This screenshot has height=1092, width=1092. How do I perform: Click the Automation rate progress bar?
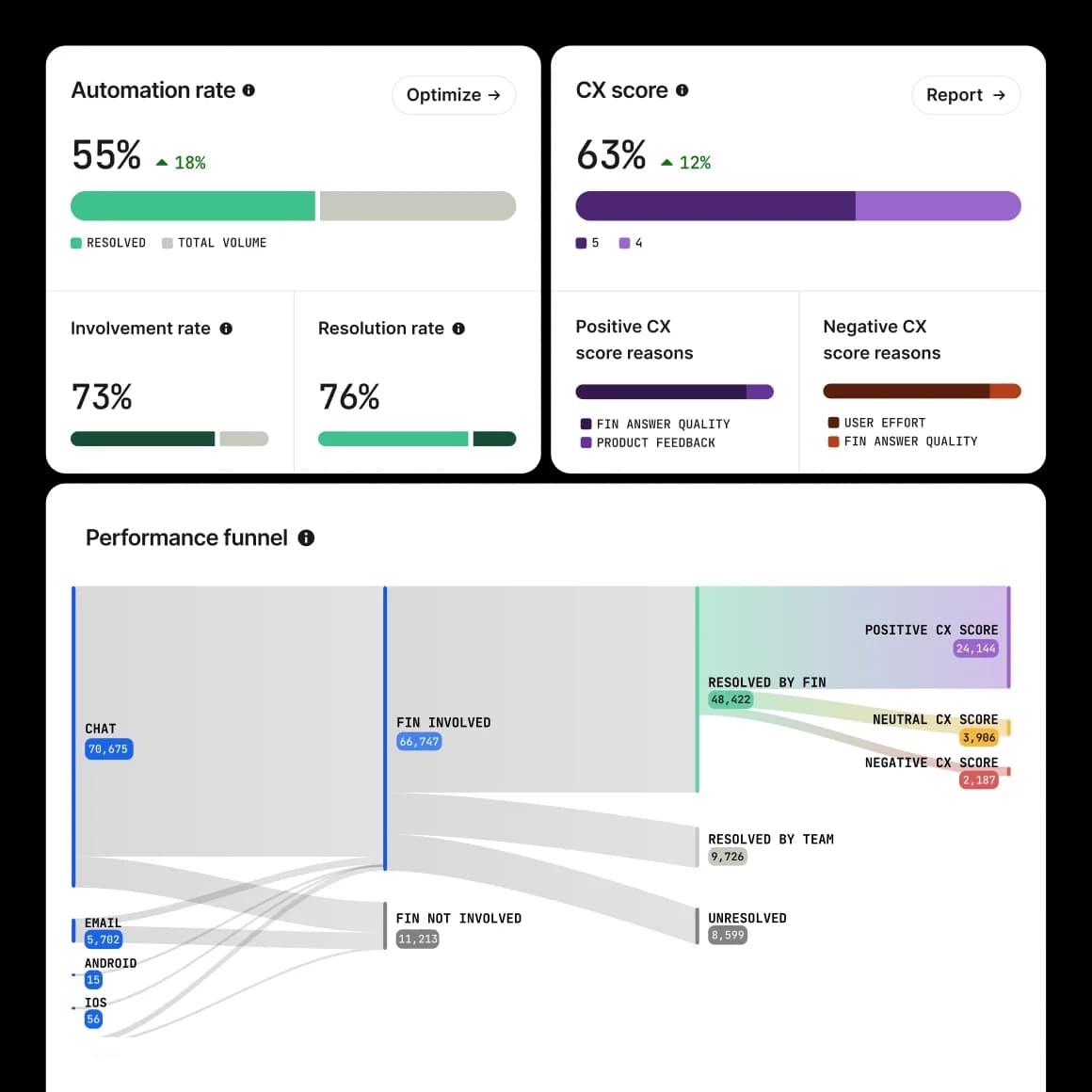[292, 205]
